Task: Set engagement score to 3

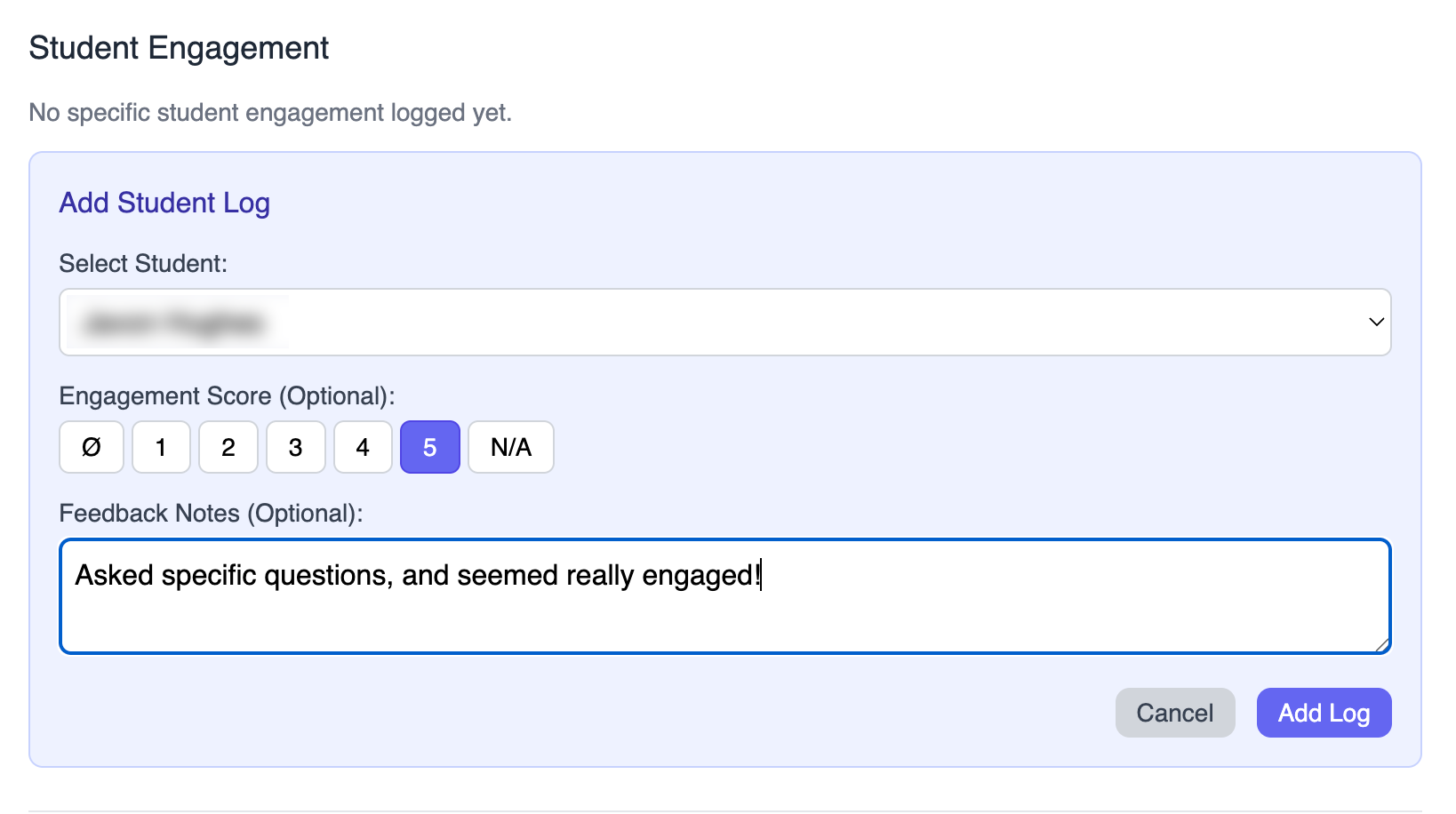Action: point(296,447)
